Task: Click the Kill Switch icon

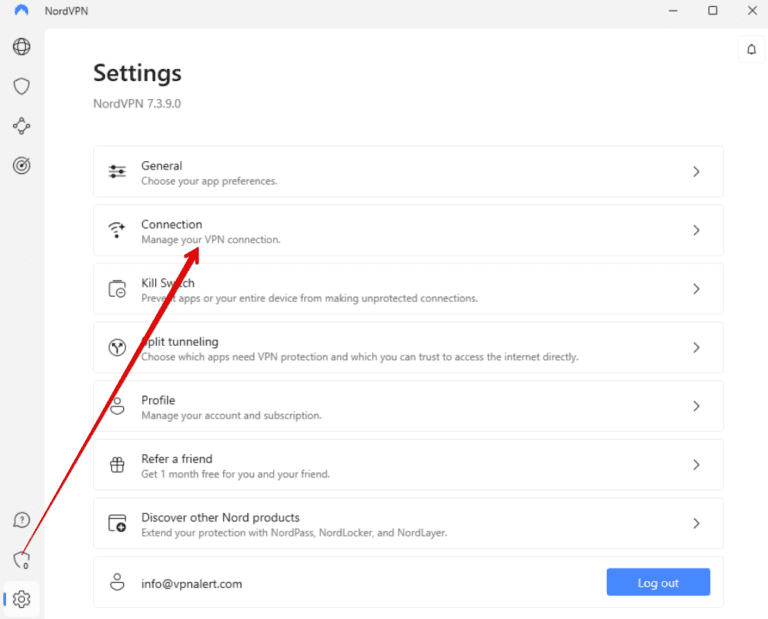Action: [x=117, y=289]
